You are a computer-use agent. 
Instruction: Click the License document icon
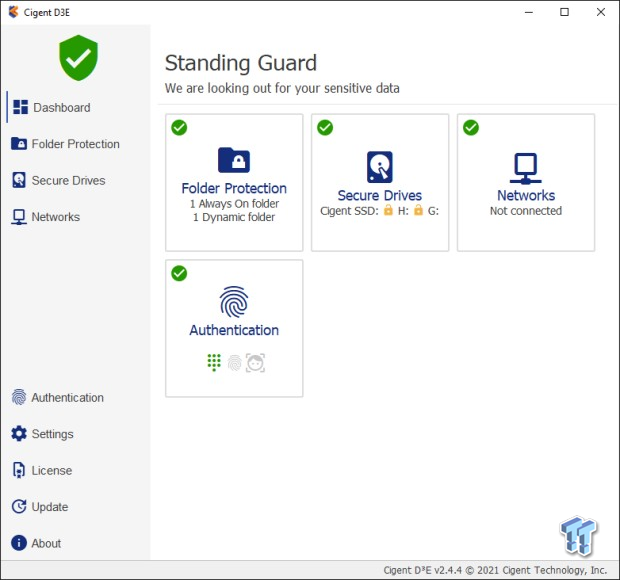click(x=19, y=470)
